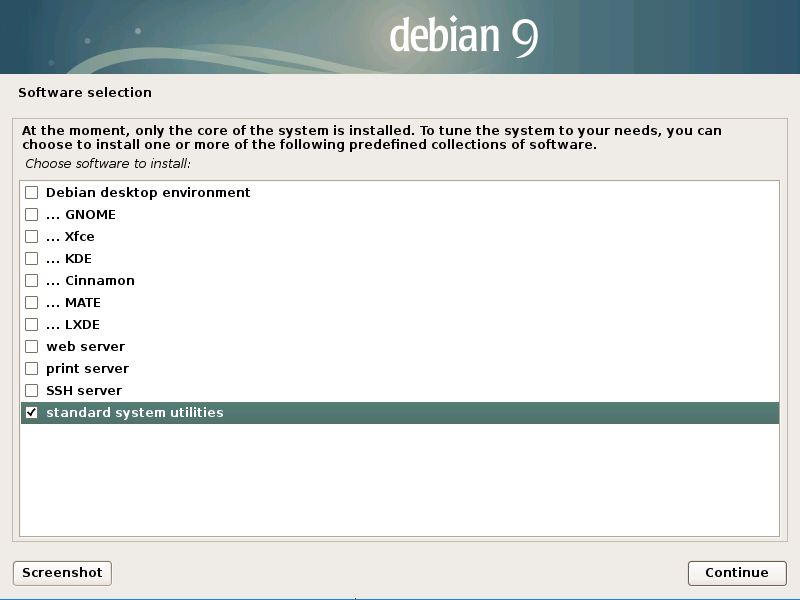This screenshot has width=800, height=600.
Task: Click the '... LXDE' row text
Action: 73,324
